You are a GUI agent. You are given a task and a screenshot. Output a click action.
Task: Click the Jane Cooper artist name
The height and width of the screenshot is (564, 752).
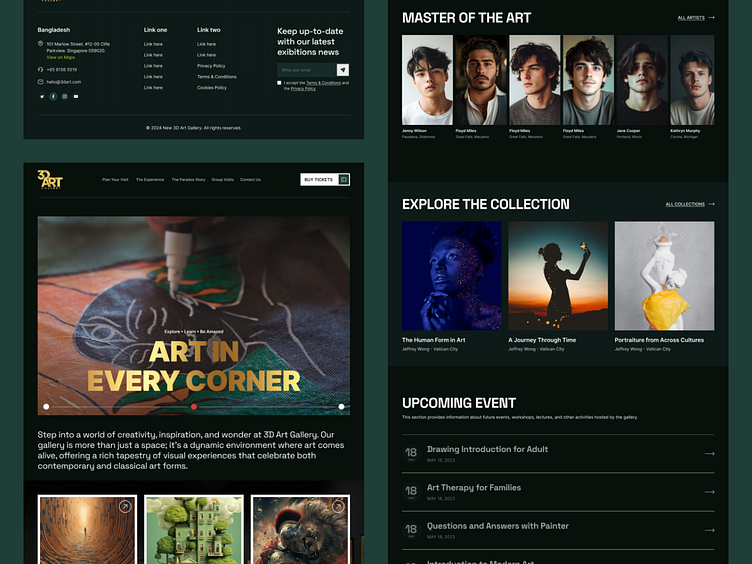tap(628, 130)
